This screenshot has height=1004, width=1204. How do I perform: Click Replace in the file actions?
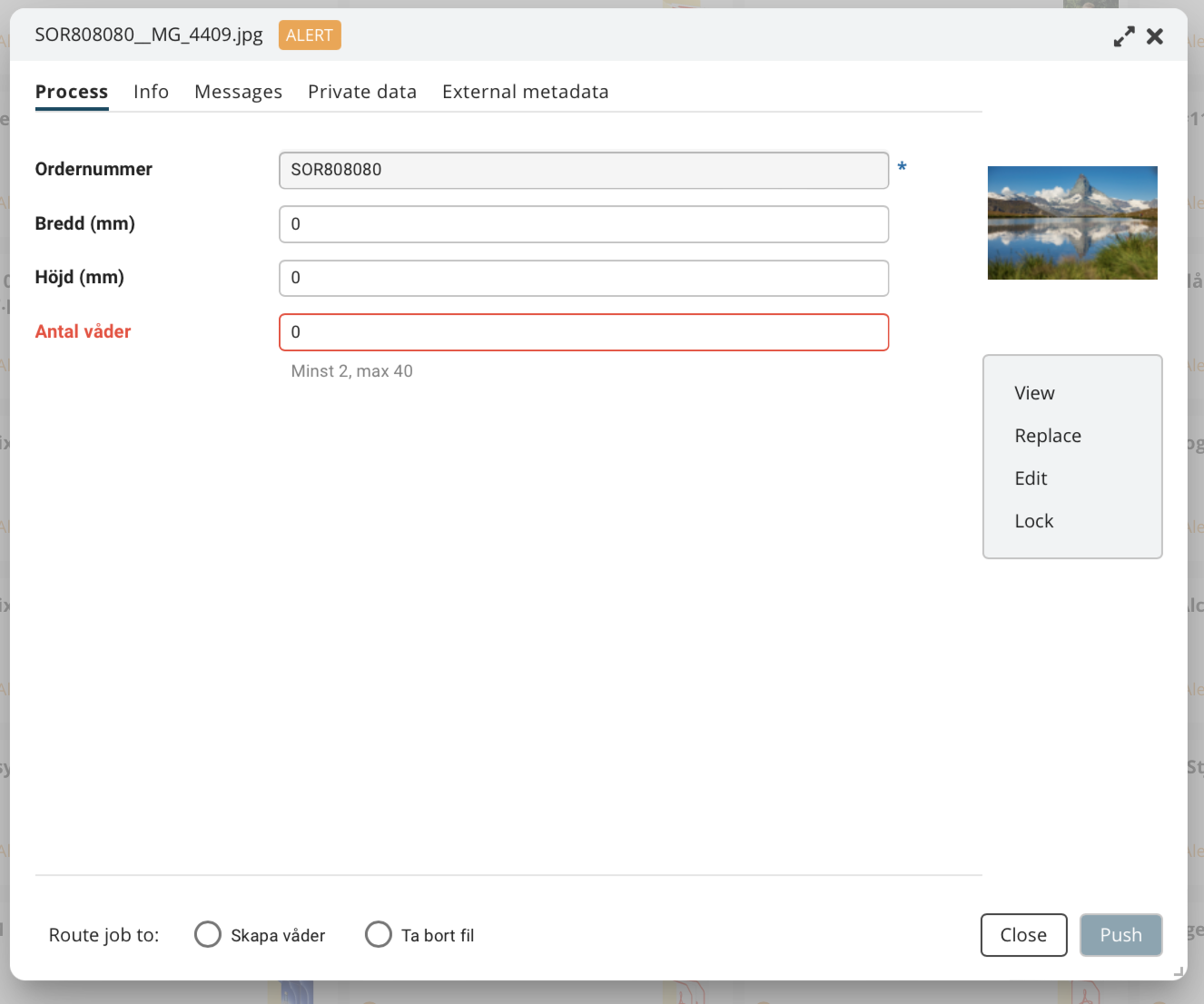coord(1047,436)
